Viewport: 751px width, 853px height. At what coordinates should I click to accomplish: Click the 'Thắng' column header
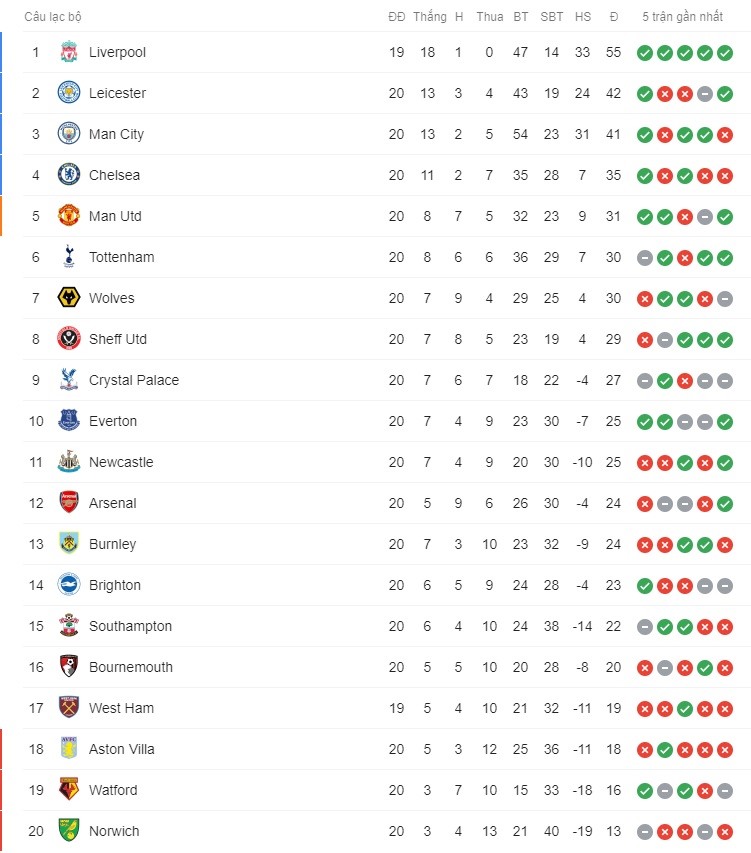[430, 17]
